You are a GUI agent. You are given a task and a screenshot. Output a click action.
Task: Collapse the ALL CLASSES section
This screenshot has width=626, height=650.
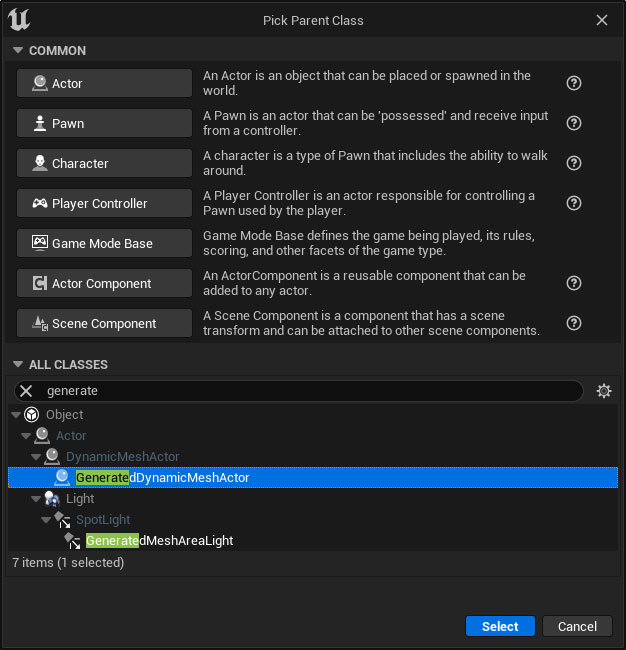pos(18,364)
